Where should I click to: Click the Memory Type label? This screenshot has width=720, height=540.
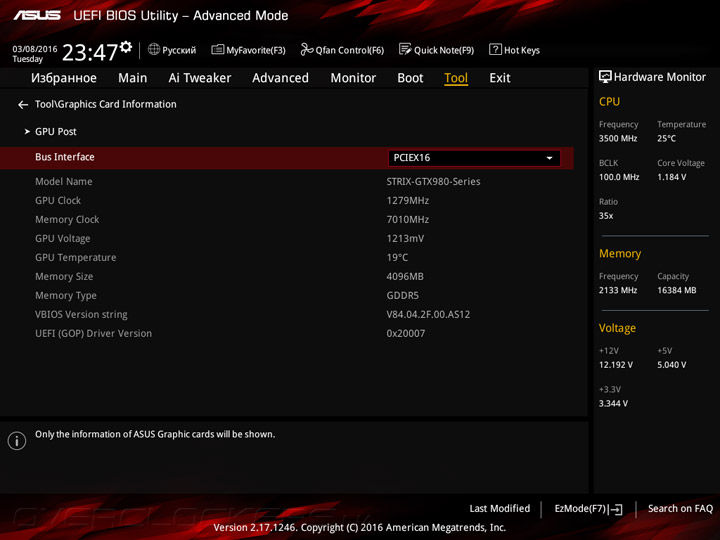coord(66,296)
